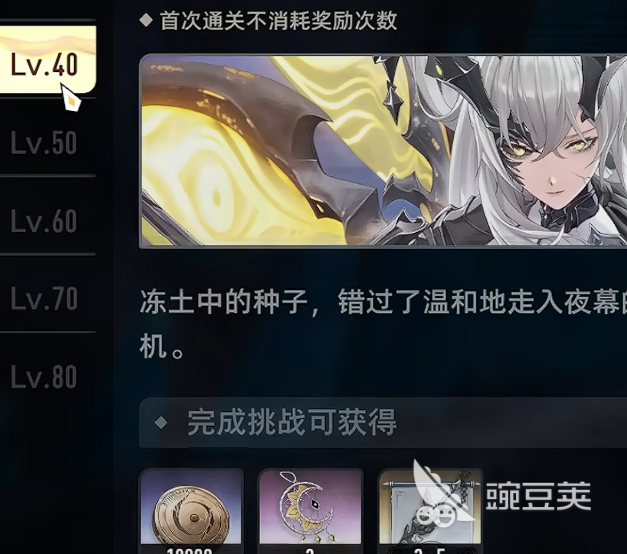Click the 首次通关不消耗奖励次数 notice text
The image size is (627, 554).
tap(279, 20)
